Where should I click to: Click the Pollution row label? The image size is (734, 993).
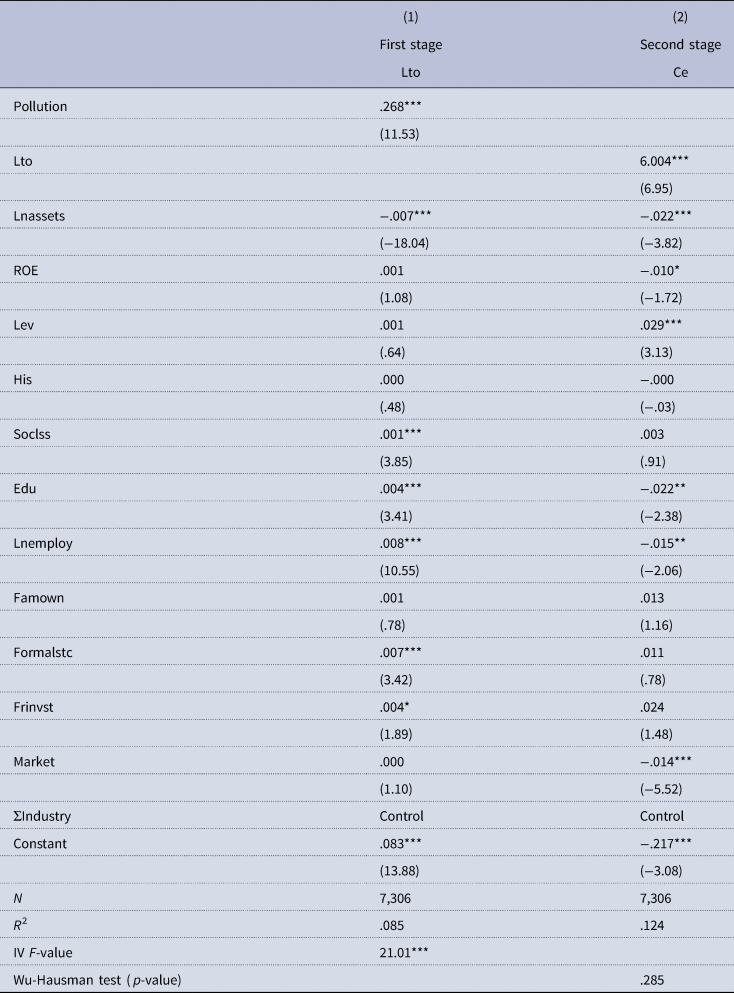click(x=40, y=105)
